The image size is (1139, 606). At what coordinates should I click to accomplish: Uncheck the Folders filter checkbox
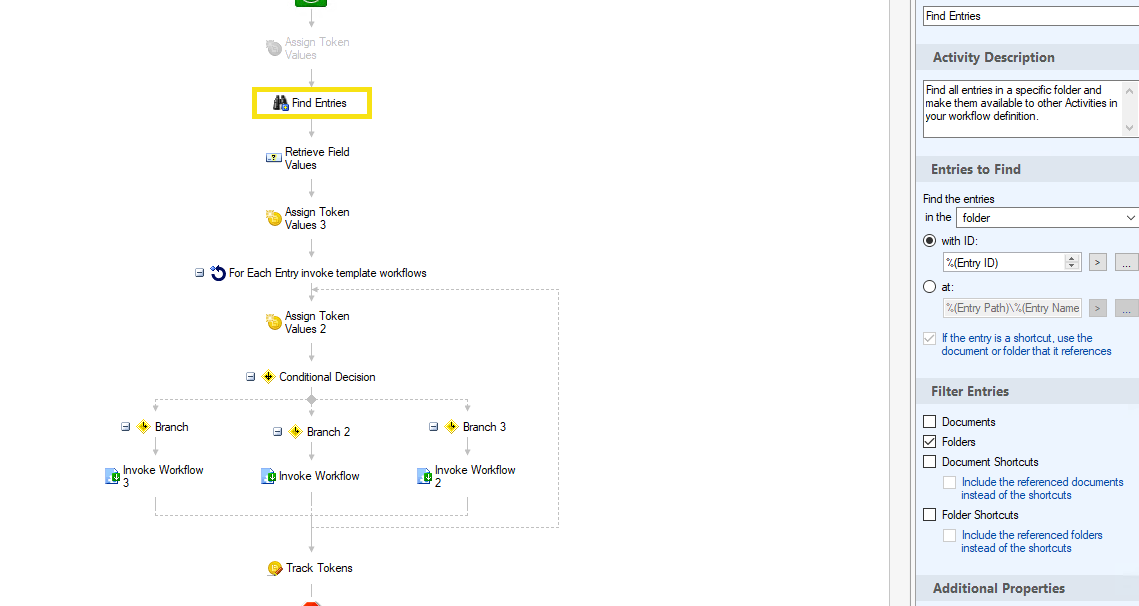point(929,441)
